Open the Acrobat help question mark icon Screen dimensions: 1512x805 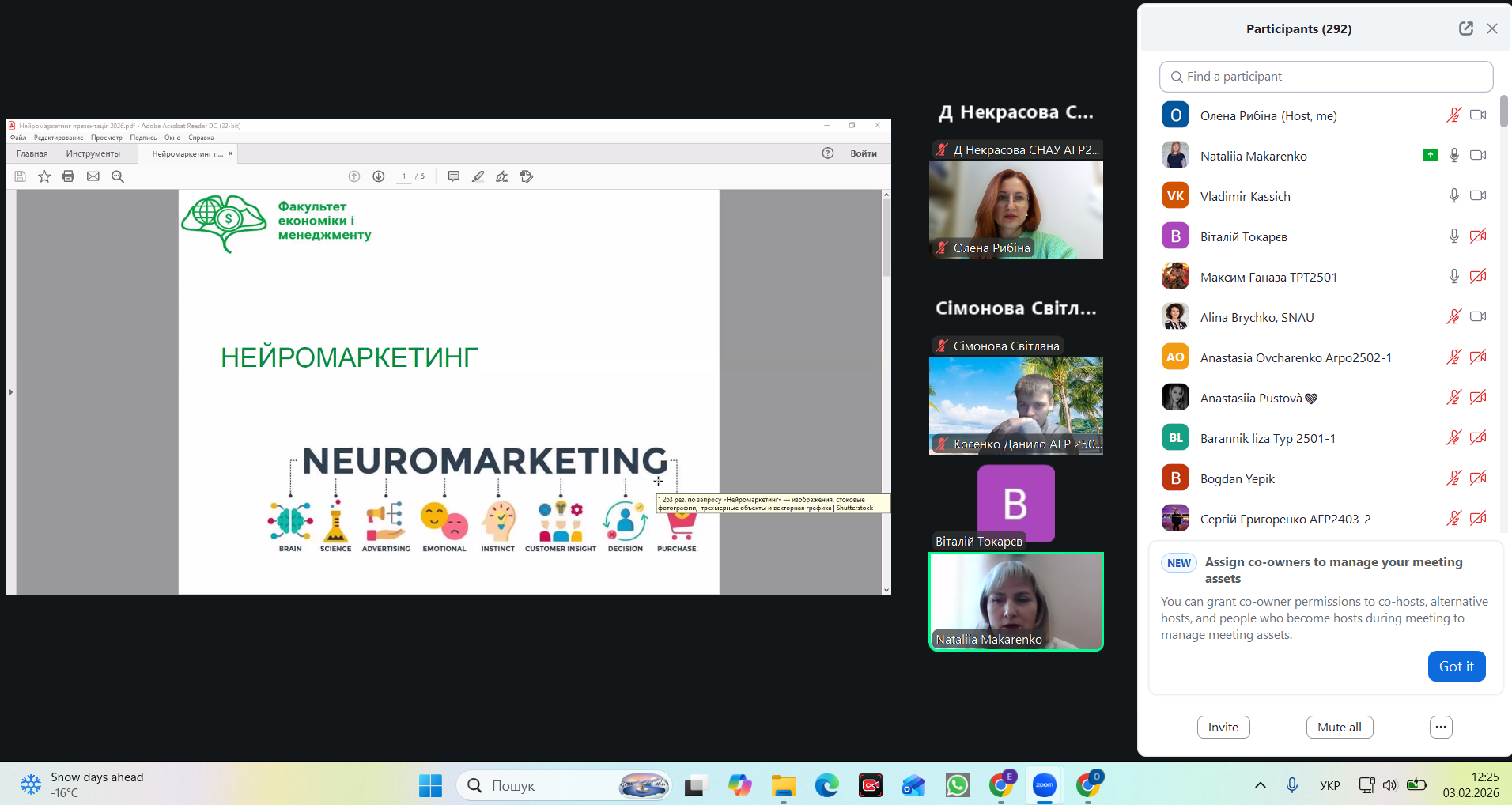click(x=827, y=153)
